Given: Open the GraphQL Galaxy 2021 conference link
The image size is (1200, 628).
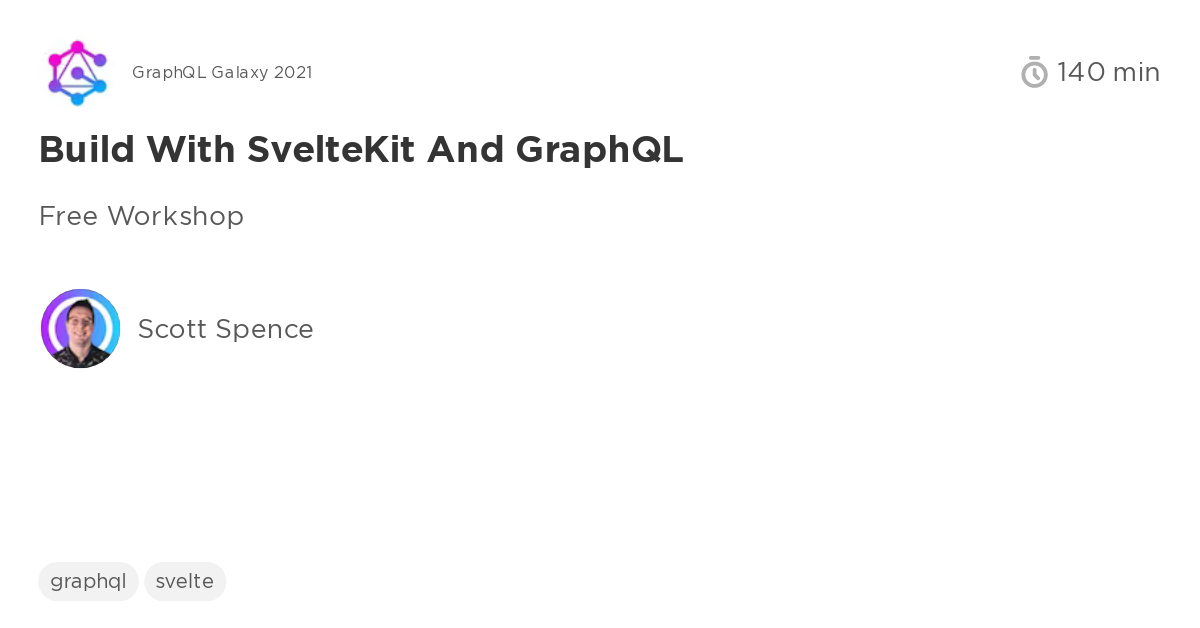Looking at the screenshot, I should (x=222, y=72).
